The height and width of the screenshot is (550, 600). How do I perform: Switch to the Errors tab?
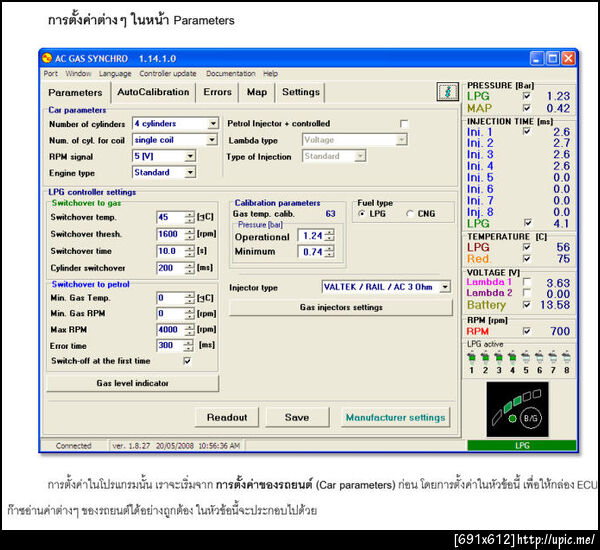[x=217, y=92]
